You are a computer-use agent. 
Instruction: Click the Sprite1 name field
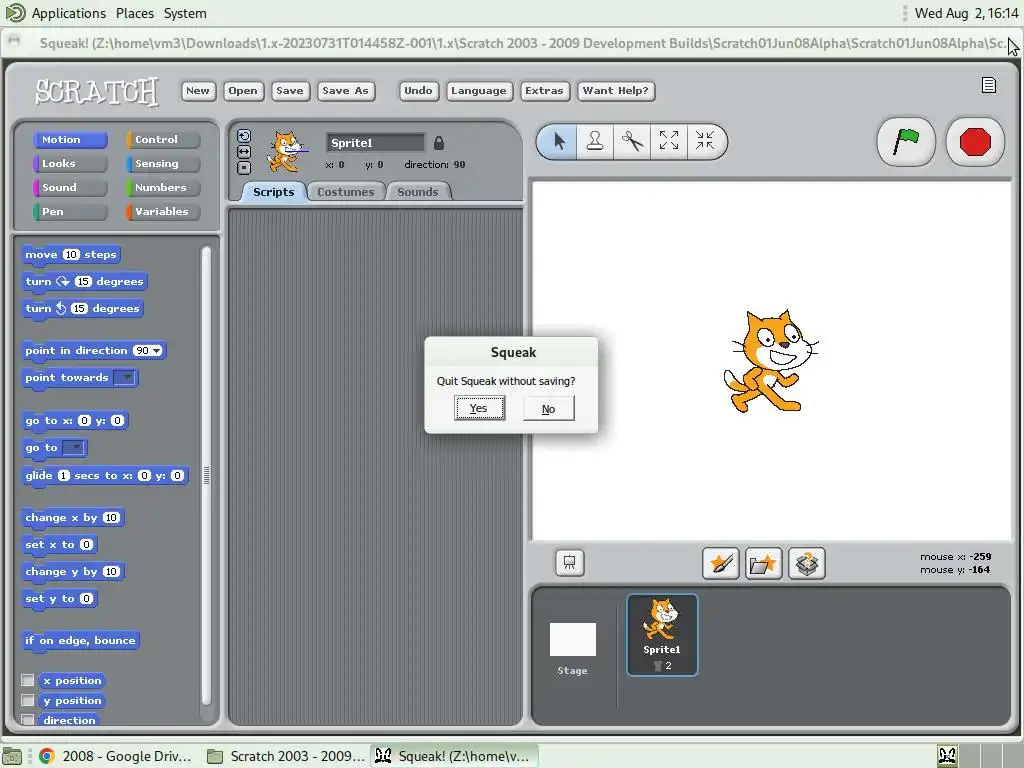click(375, 142)
